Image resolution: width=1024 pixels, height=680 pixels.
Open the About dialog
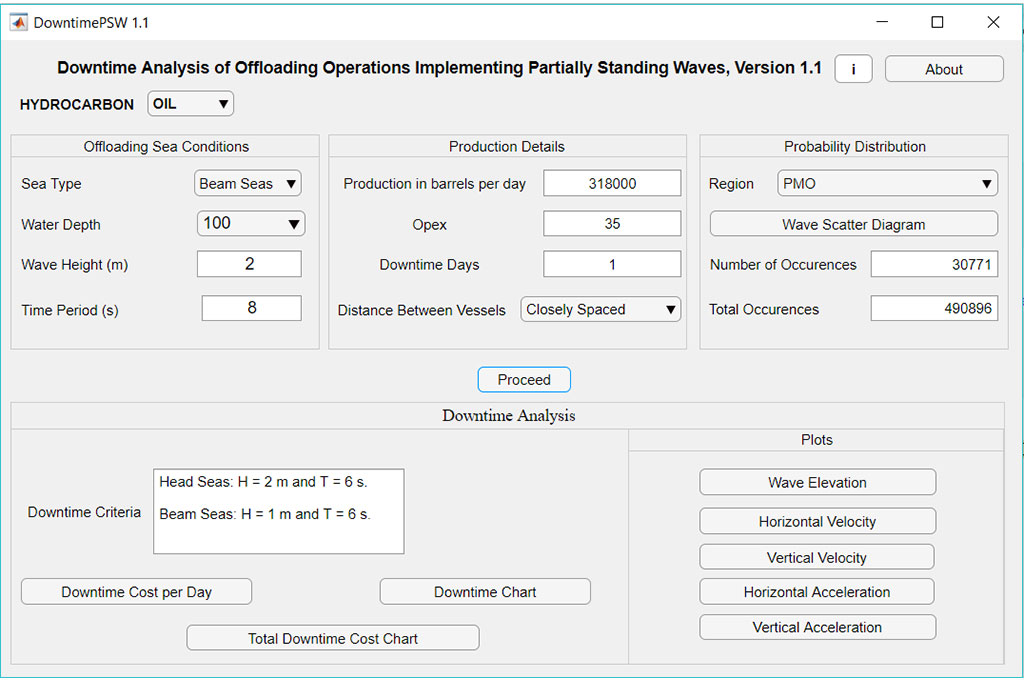click(x=943, y=69)
